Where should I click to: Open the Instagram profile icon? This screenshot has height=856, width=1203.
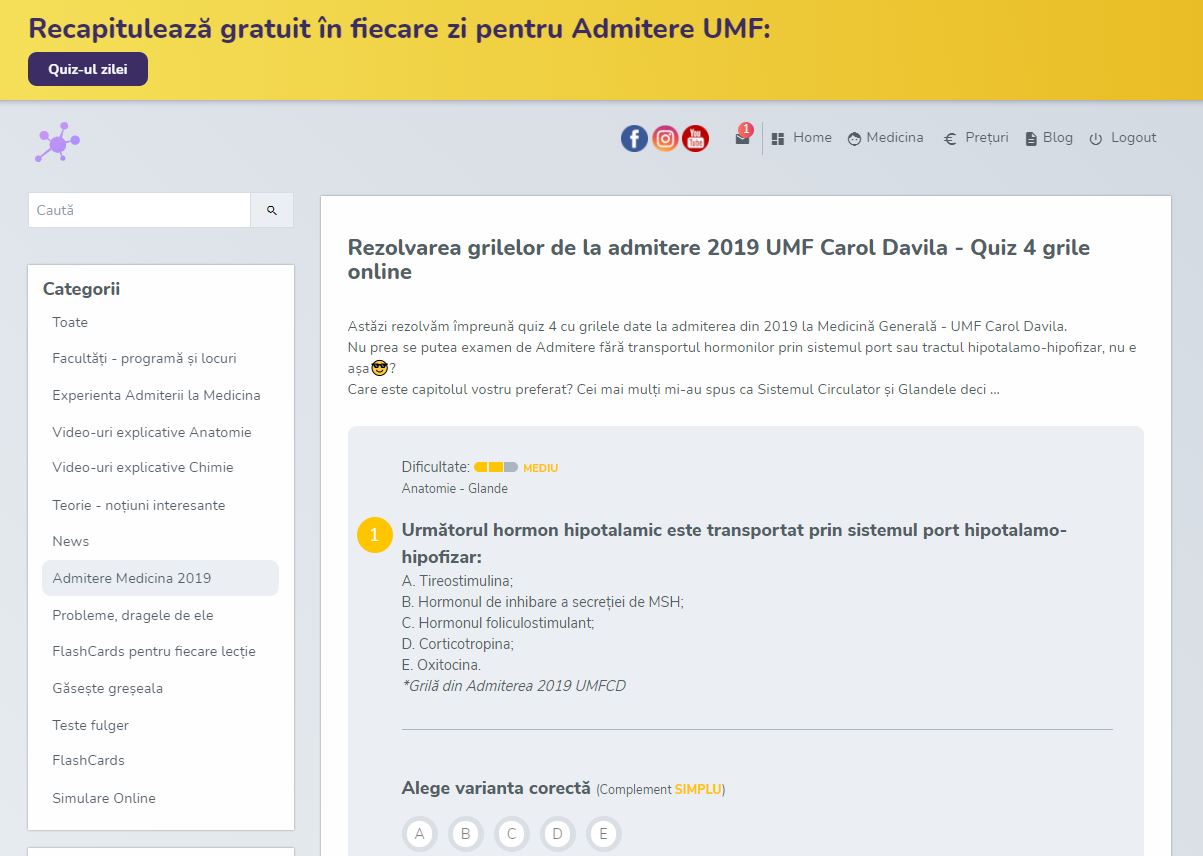(x=665, y=139)
